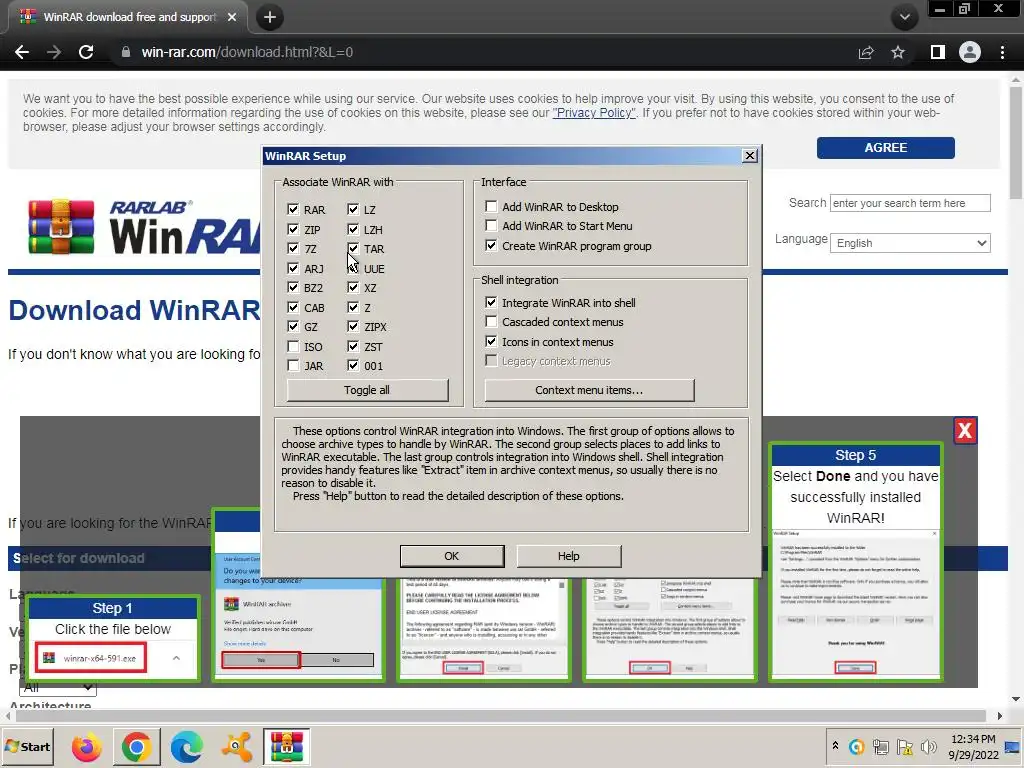Click the winrar-x64-591.exe file in Step 1
Image resolution: width=1024 pixels, height=768 pixels.
coord(91,658)
